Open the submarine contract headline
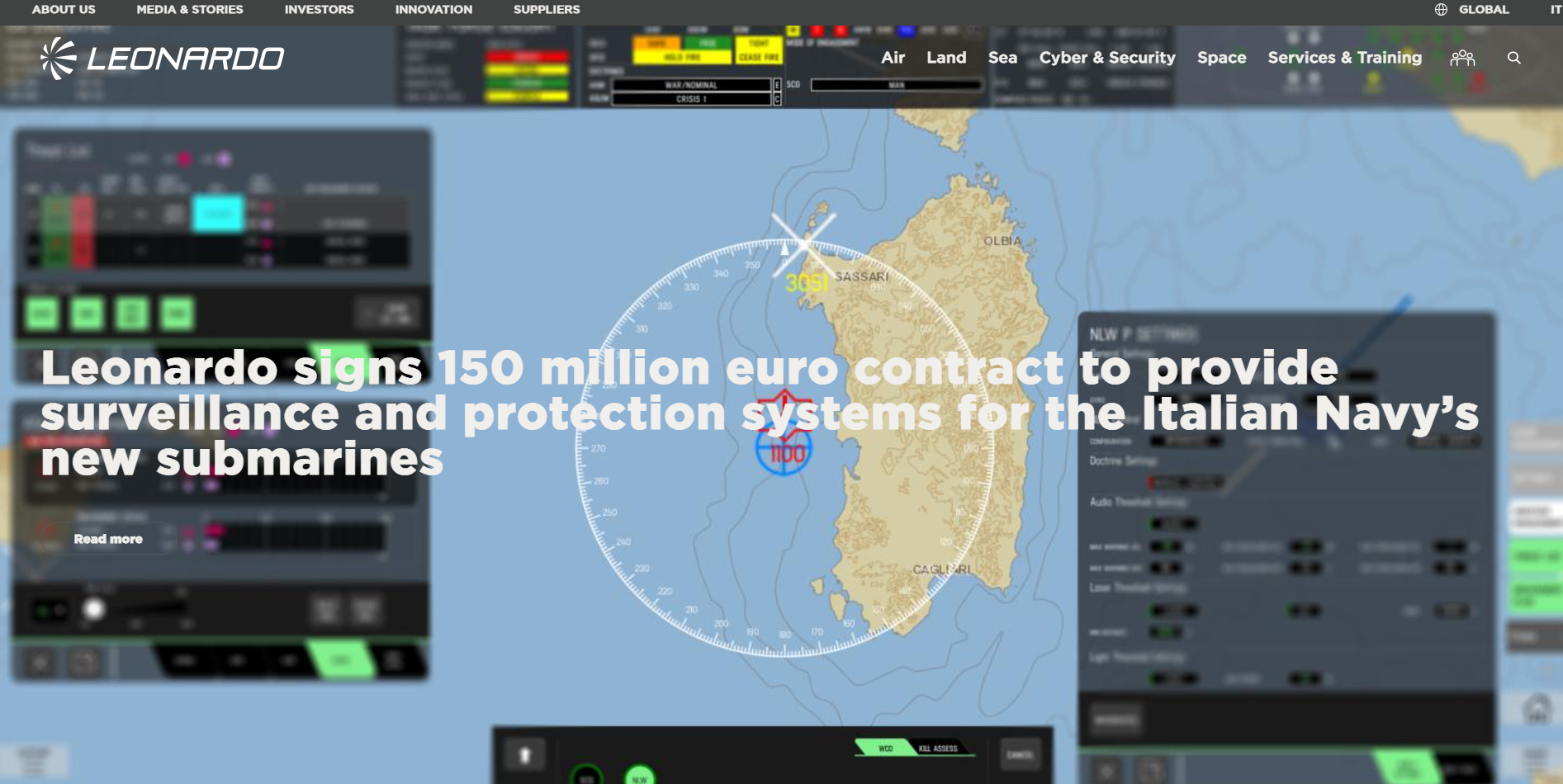This screenshot has width=1563, height=784. [760, 413]
